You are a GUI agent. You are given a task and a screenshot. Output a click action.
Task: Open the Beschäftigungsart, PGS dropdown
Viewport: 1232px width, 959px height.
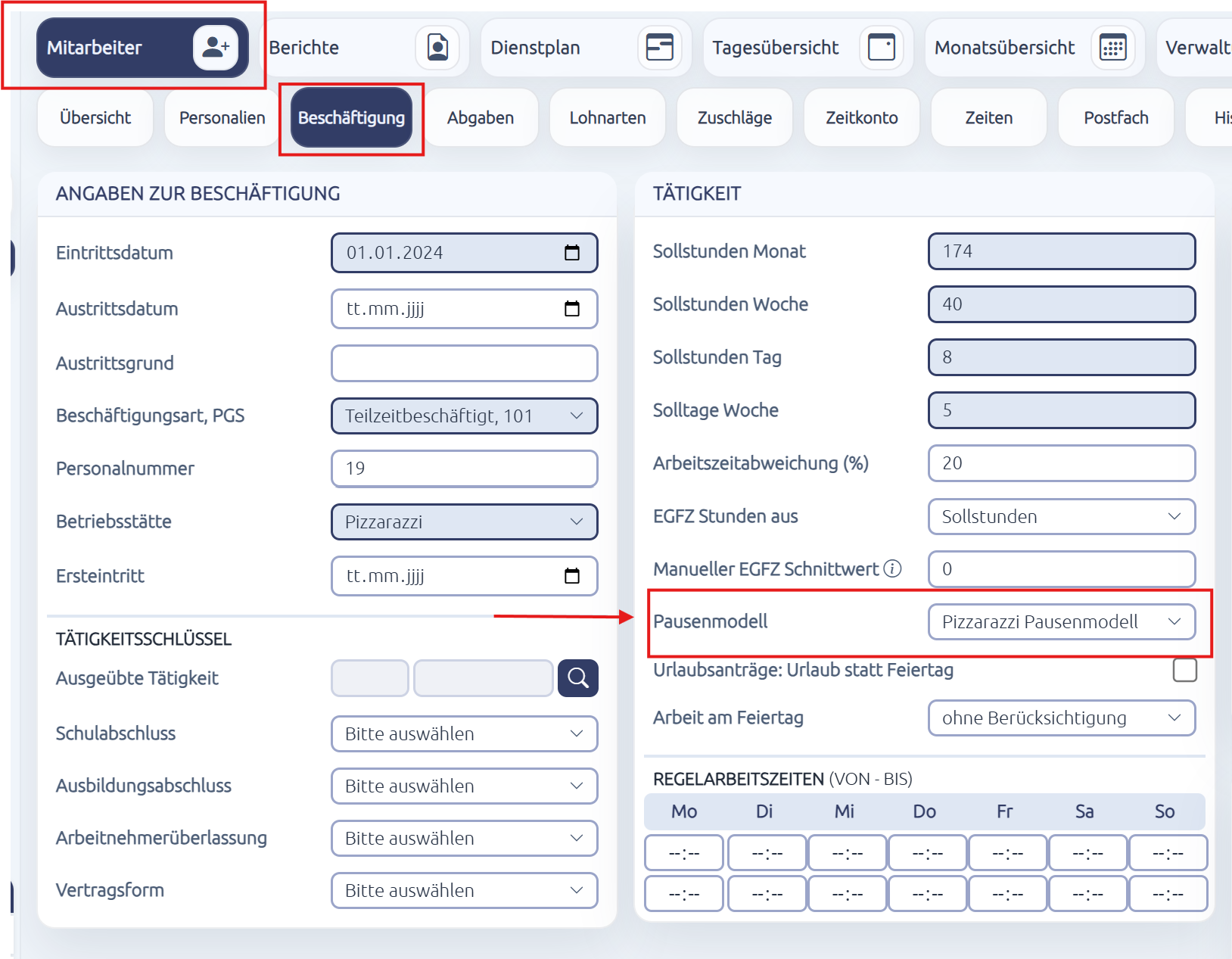click(465, 416)
